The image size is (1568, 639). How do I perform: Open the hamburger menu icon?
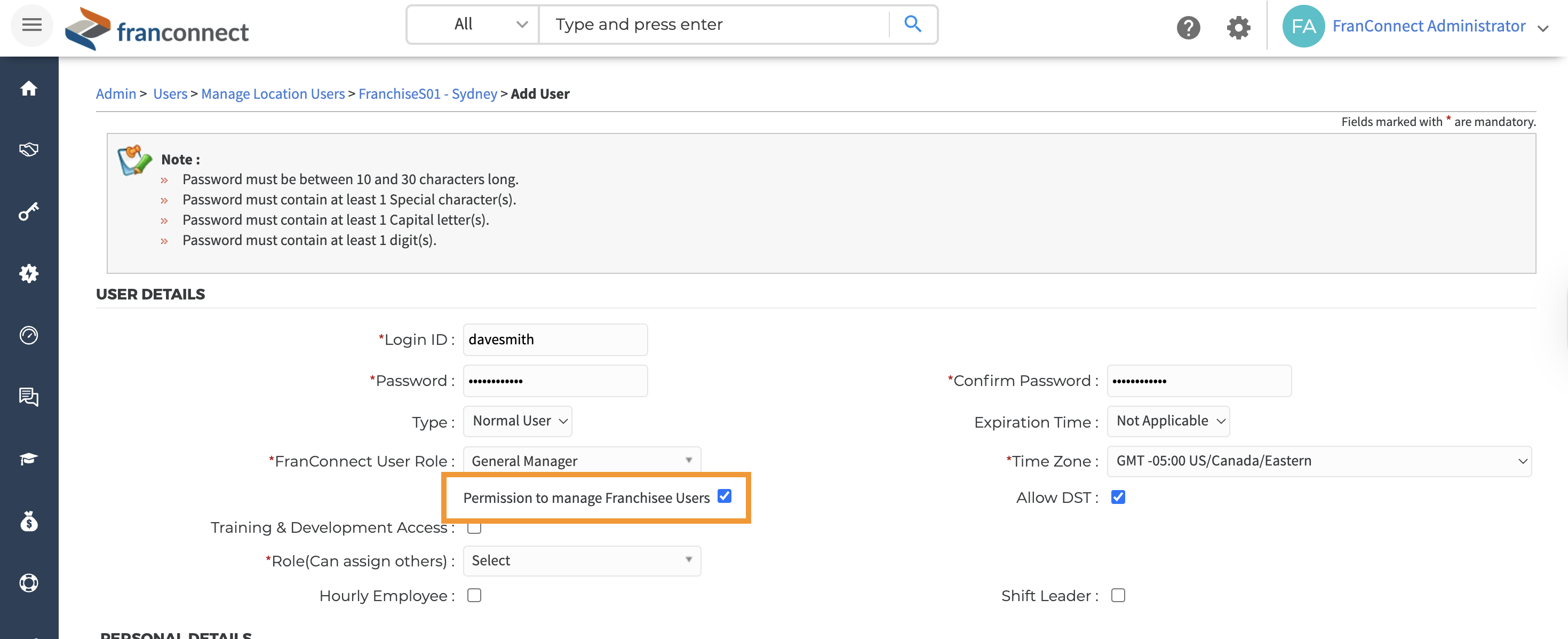pyautogui.click(x=31, y=25)
